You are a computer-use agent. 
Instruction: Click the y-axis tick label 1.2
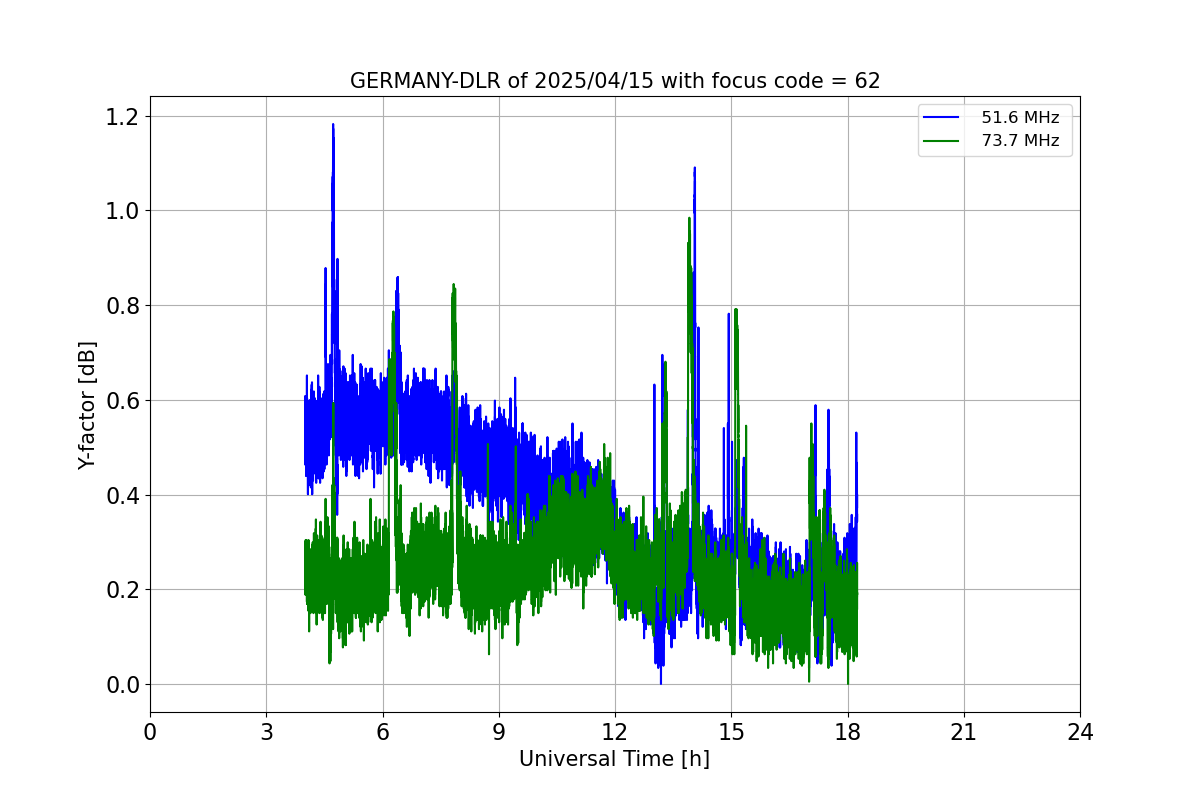pyautogui.click(x=123, y=117)
